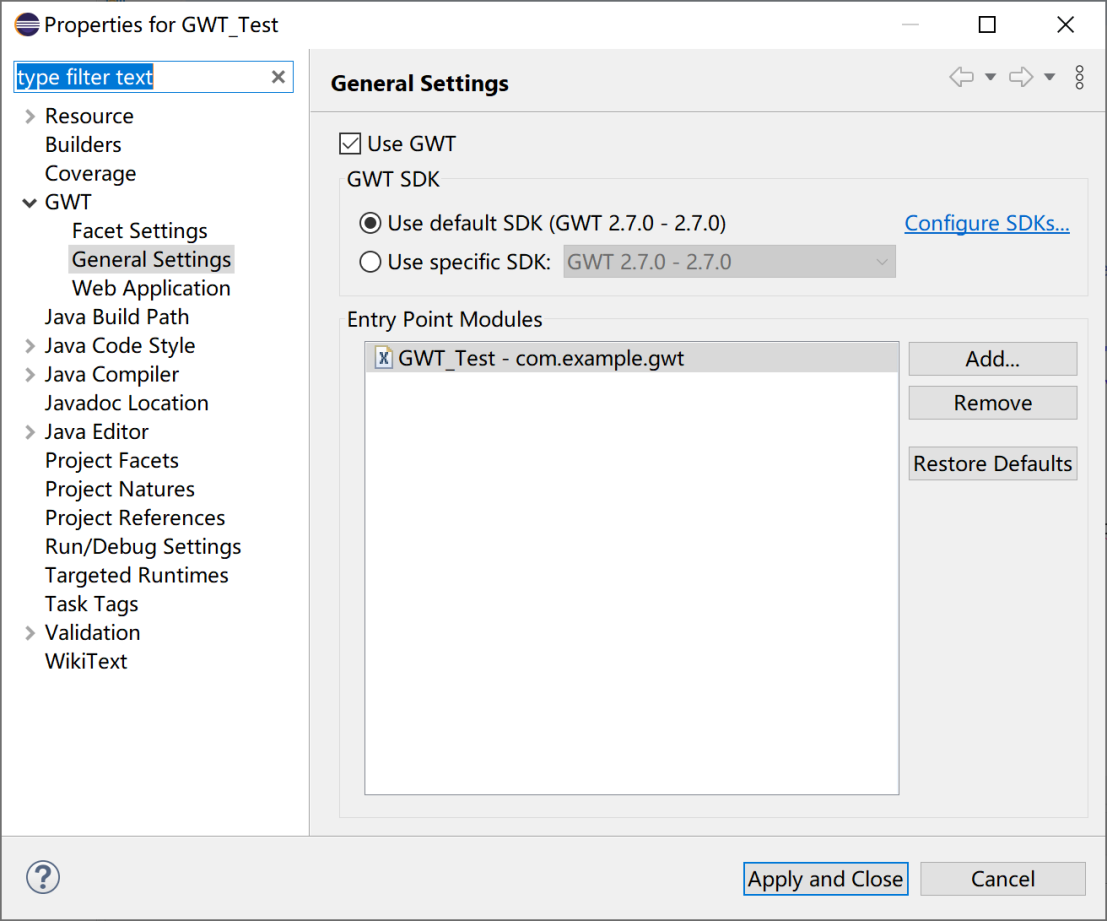Click the Add entry point module button

tap(992, 359)
